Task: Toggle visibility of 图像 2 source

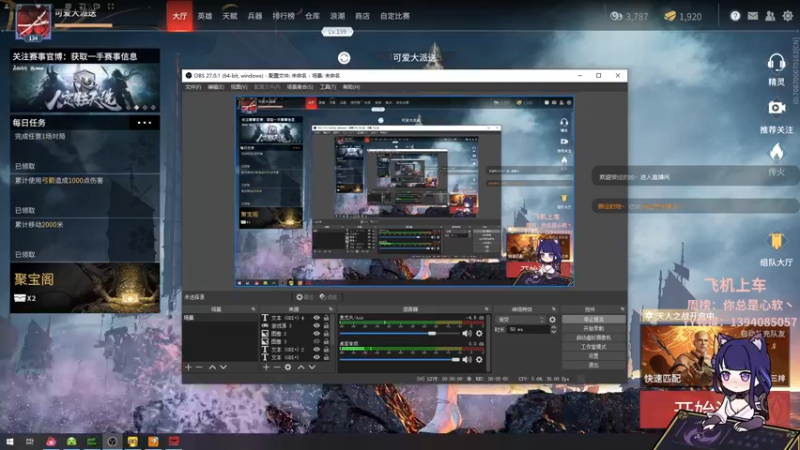Action: tap(317, 334)
